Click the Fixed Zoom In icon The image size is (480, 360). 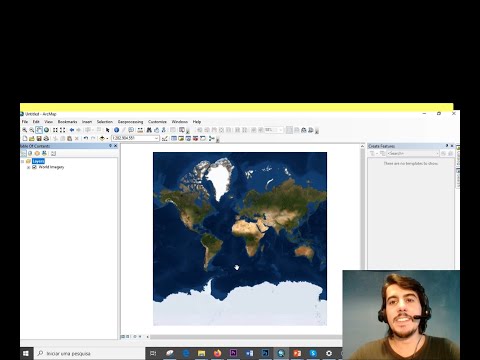(x=55, y=130)
